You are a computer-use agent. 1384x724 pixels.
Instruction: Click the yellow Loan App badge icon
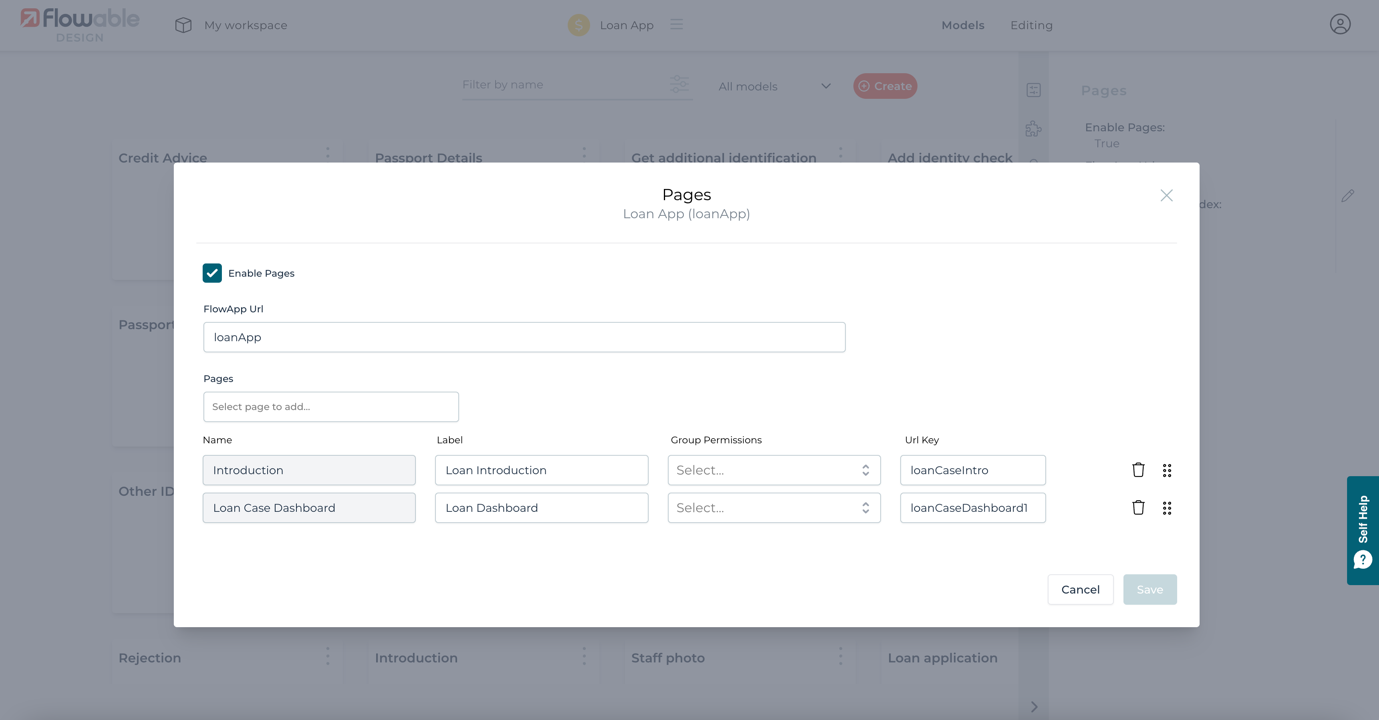pos(578,24)
